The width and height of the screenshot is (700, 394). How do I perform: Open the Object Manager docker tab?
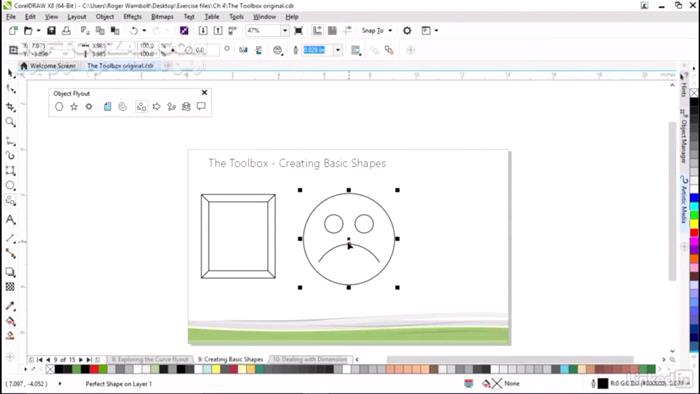pos(683,136)
